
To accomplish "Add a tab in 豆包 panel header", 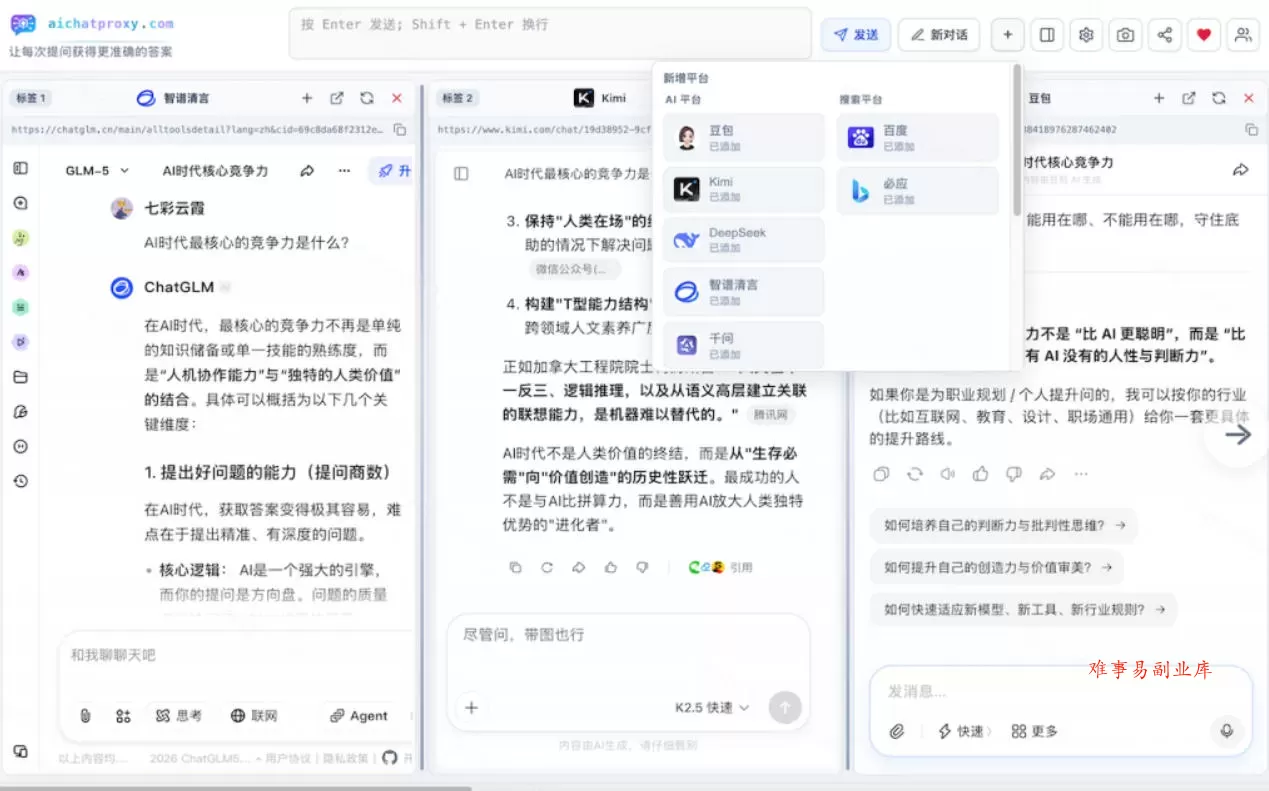I will 1159,98.
